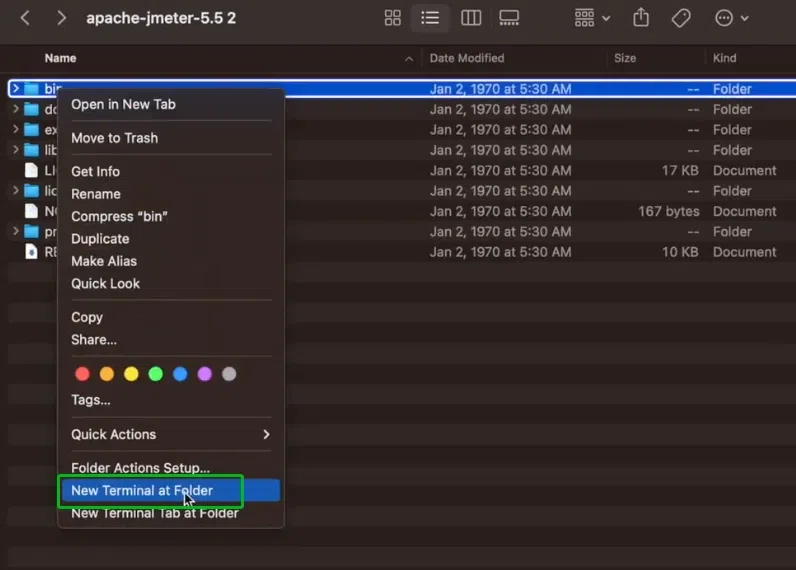Viewport: 796px width, 570px height.
Task: Open the Quick Actions submenu
Action: [171, 434]
